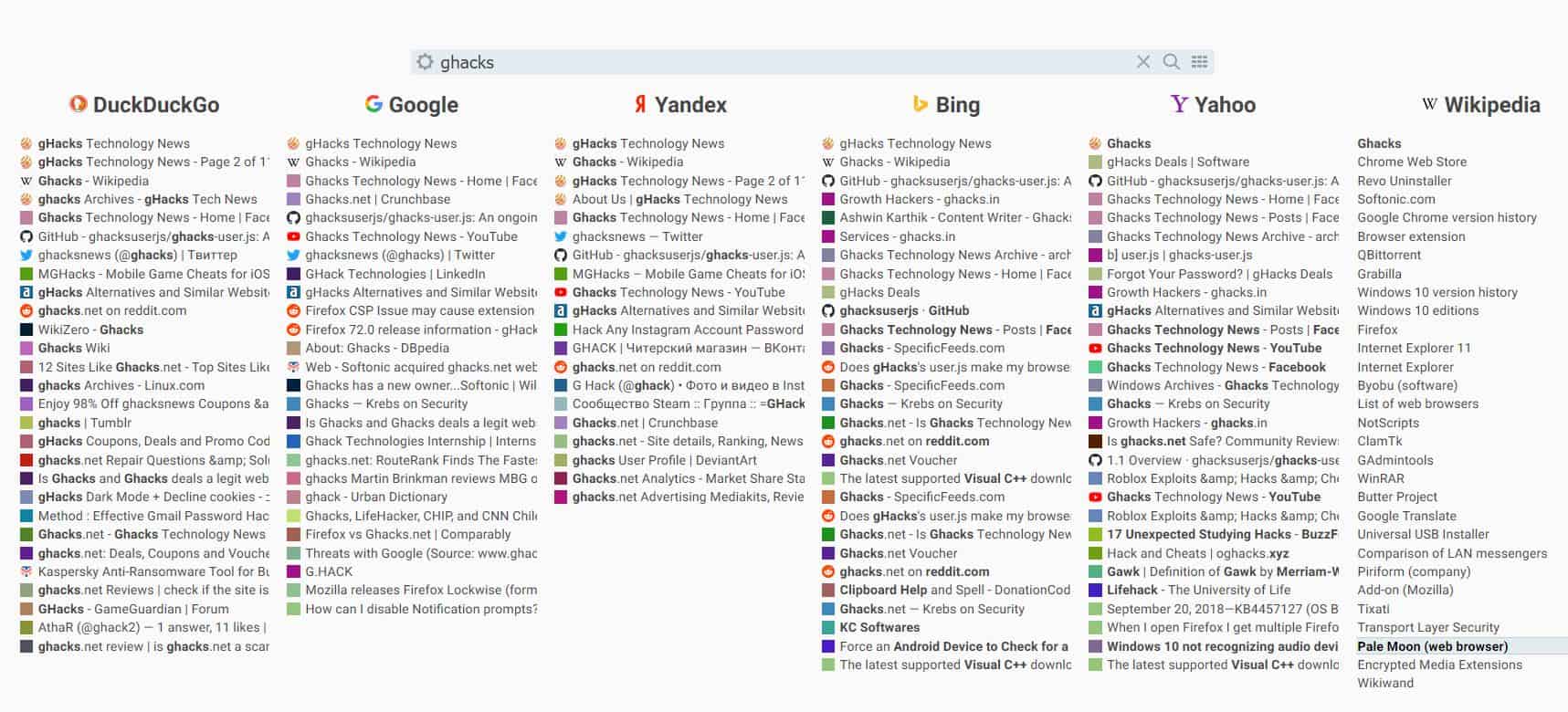Click the Google logo icon
The image size is (1568, 712).
pyautogui.click(x=374, y=104)
